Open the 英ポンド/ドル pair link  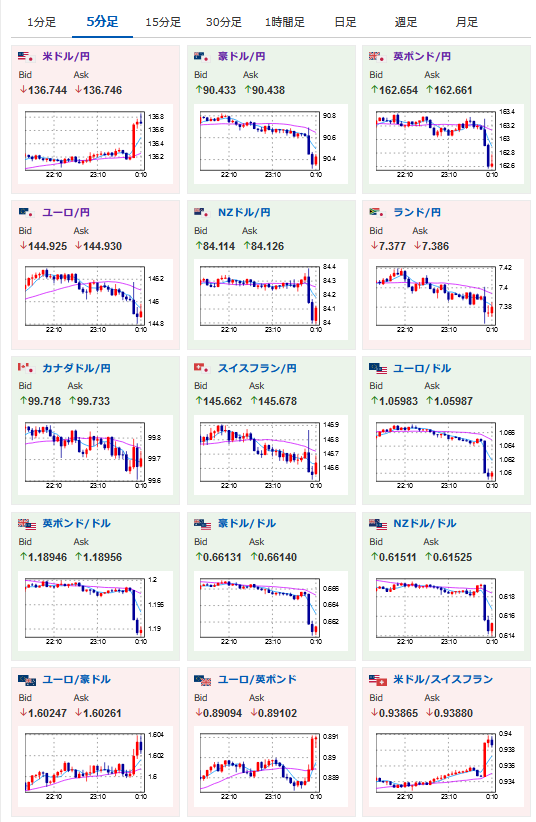[x=77, y=523]
